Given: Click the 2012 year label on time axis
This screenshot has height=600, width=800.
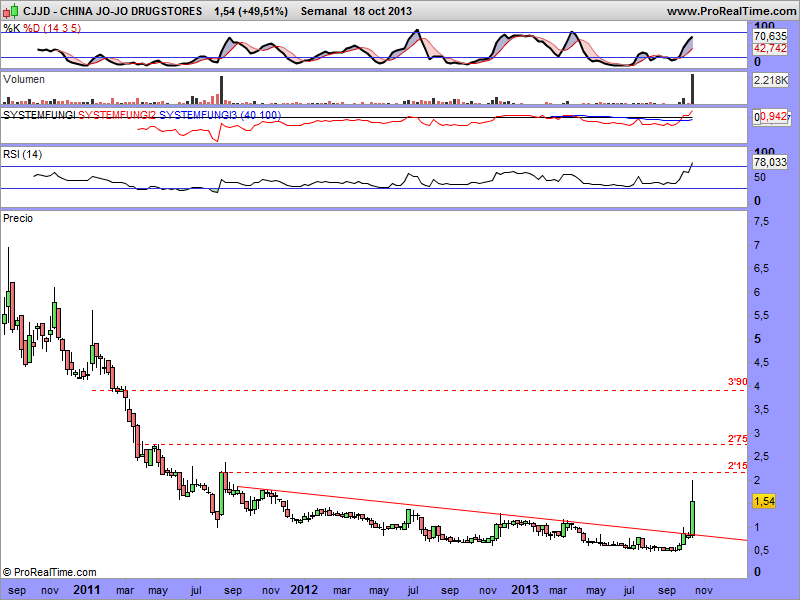Looking at the screenshot, I should [304, 590].
